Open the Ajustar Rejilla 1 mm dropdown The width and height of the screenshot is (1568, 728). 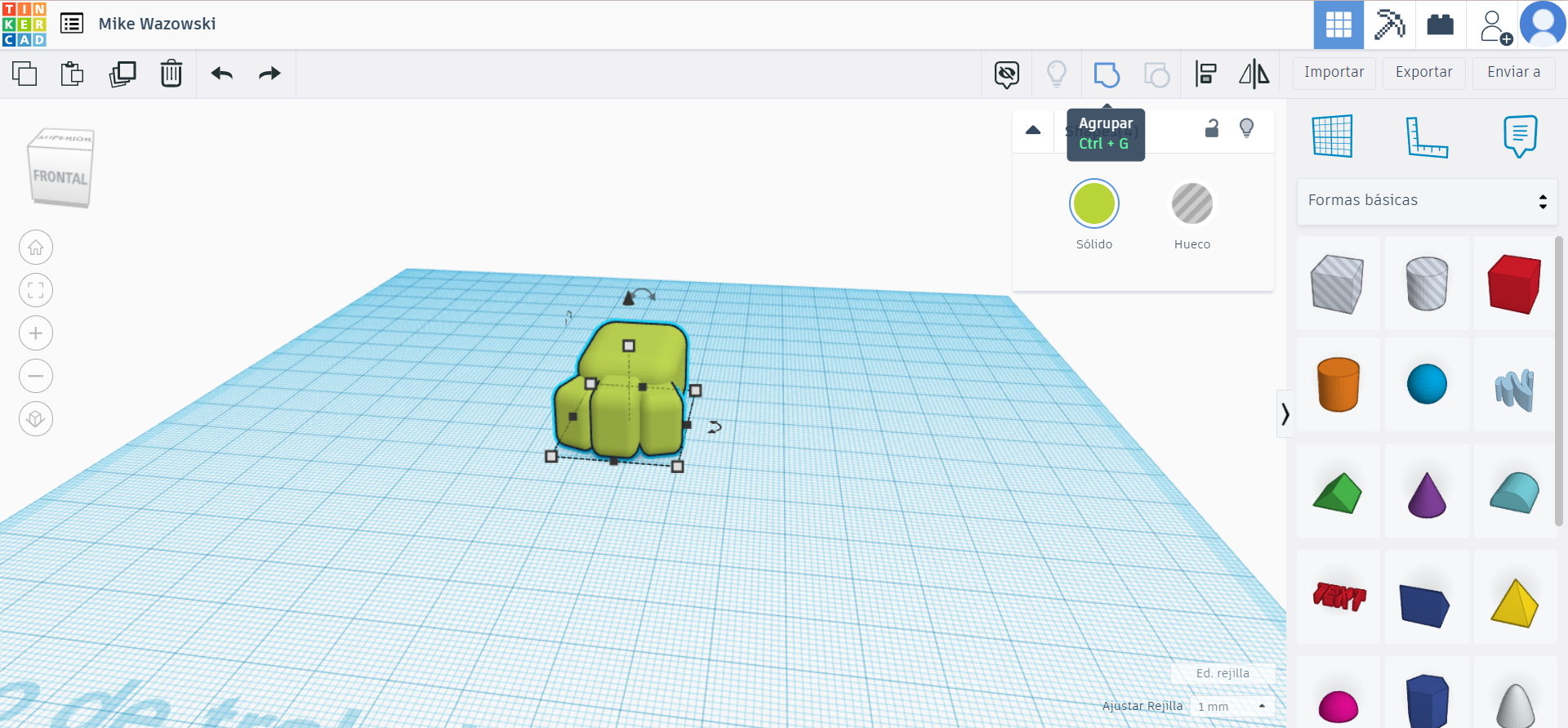[x=1232, y=706]
